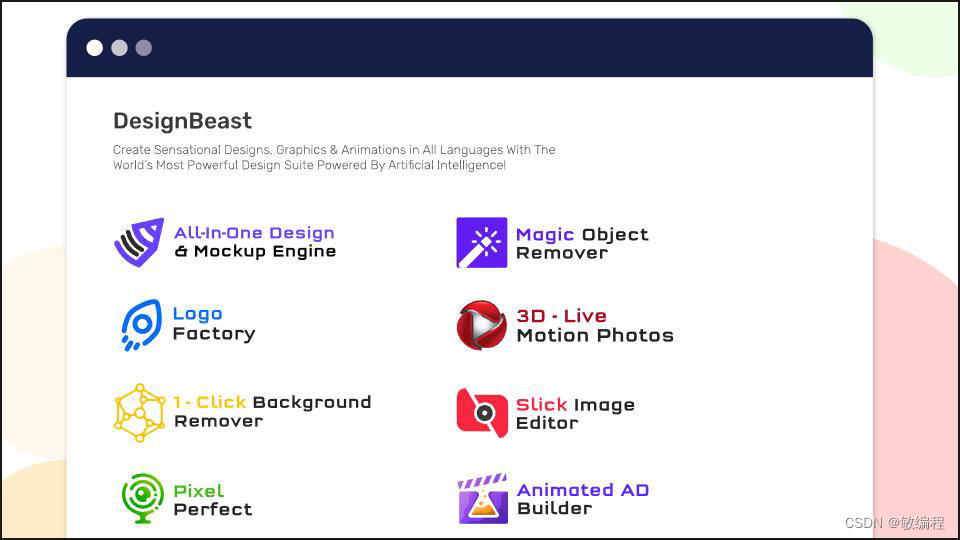Click the 3D Live Motion Photos play icon
The image size is (960, 540).
(x=482, y=325)
